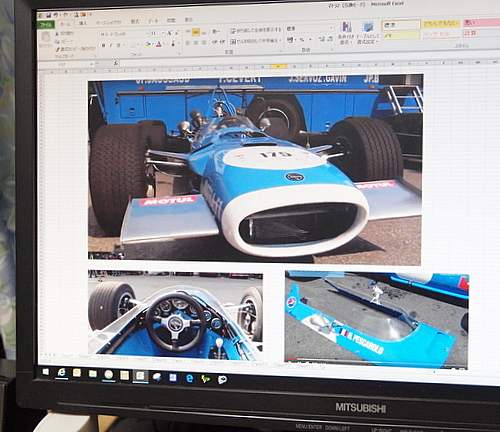Open the font size dropdown showing 11
The height and width of the screenshot is (432, 500).
tap(158, 33)
